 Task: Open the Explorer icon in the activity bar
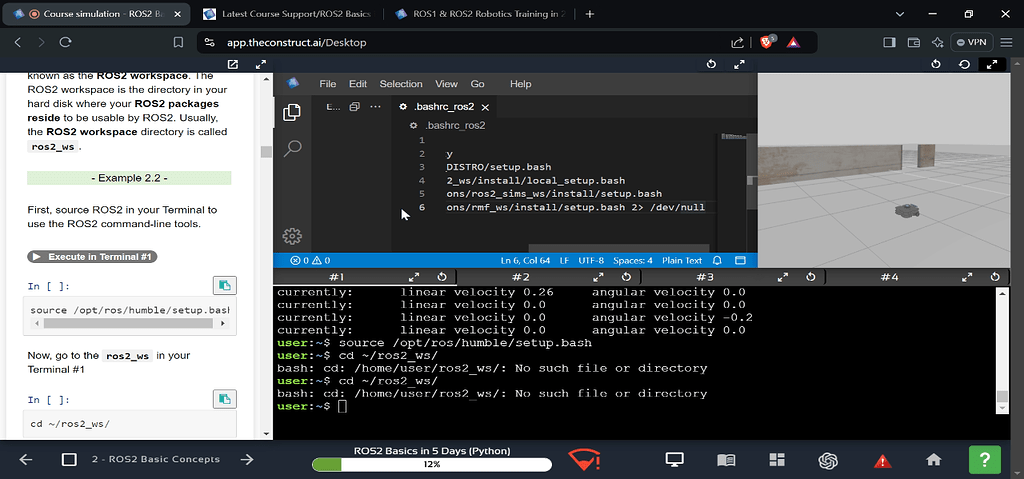(x=292, y=112)
